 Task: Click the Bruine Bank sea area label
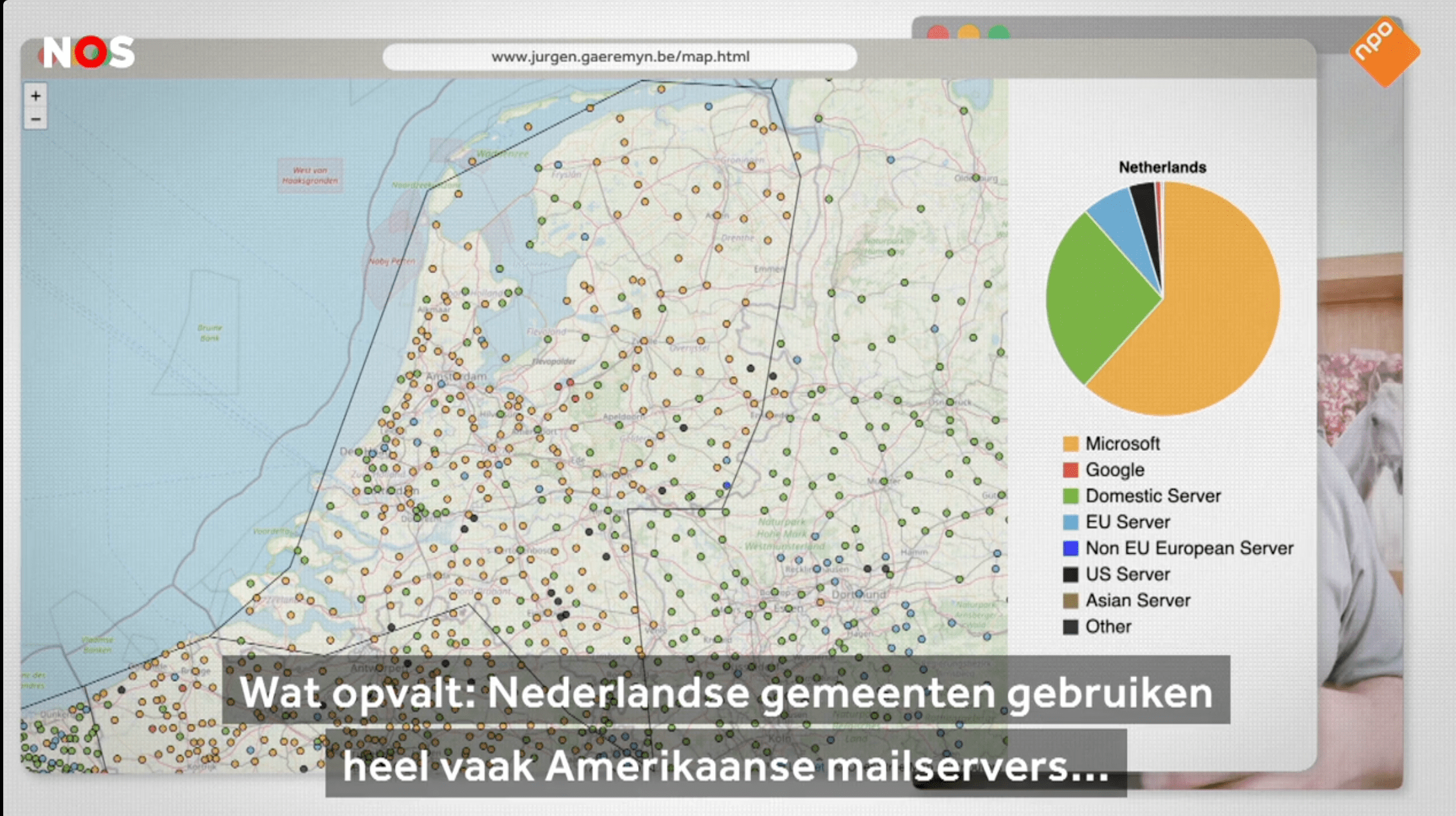(x=209, y=332)
